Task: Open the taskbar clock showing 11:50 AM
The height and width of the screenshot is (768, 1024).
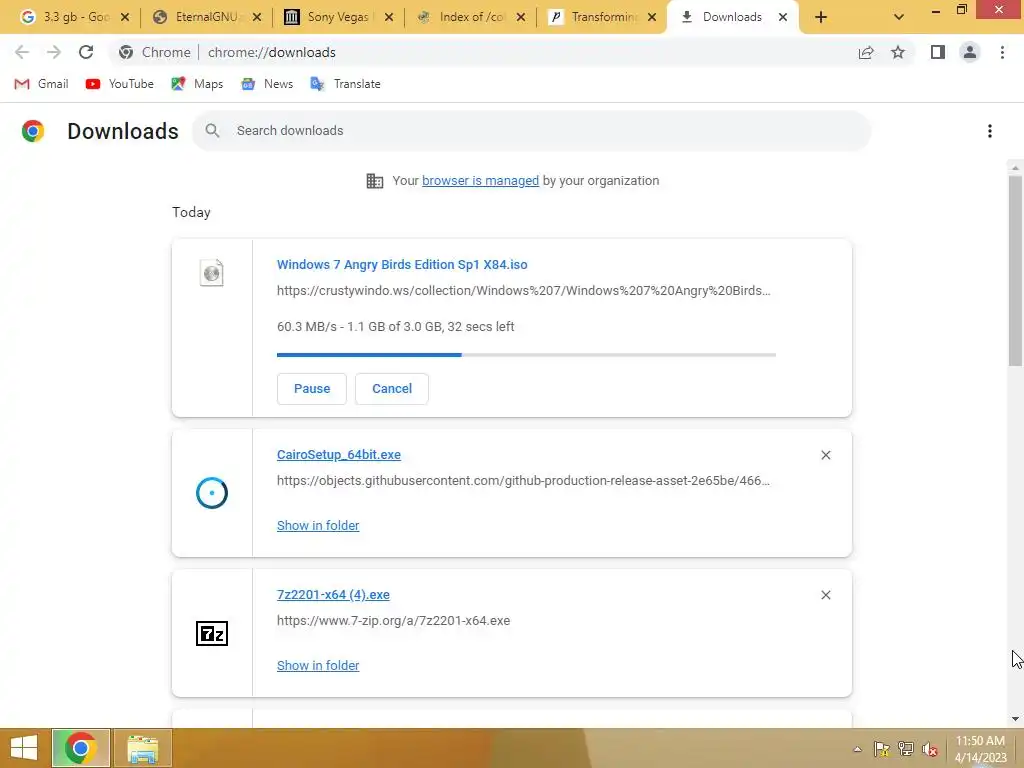Action: coord(980,749)
